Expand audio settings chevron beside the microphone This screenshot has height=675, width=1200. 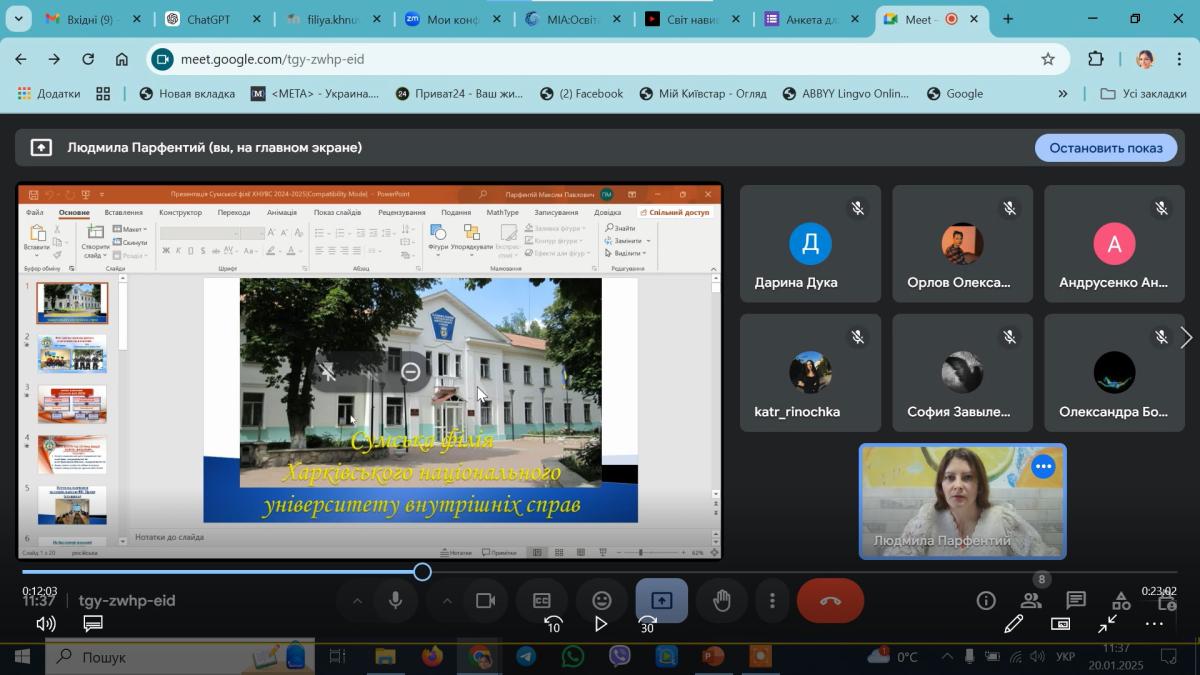(x=357, y=600)
